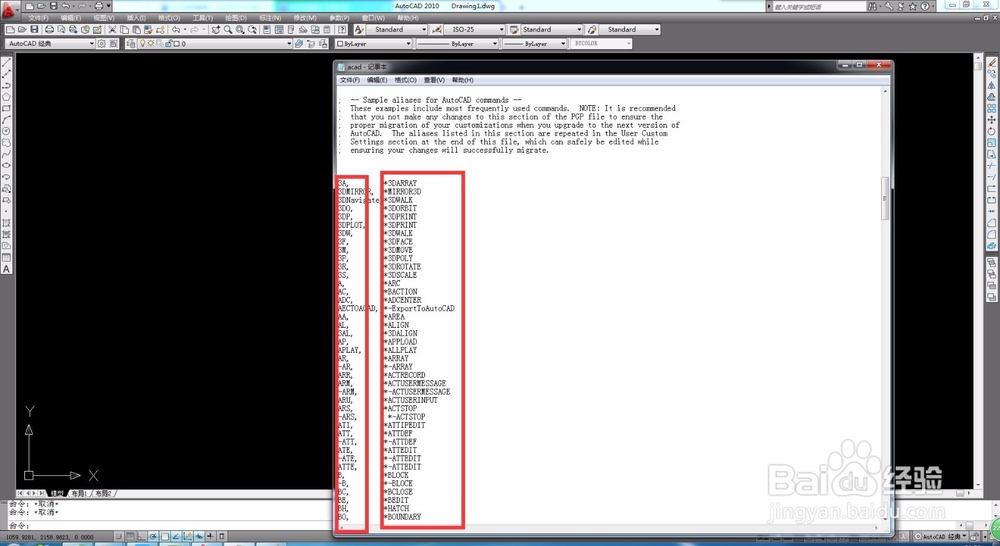Viewport: 1000px width, 546px height.
Task: Open the AutoCAD application menu button
Action: coord(9,10)
